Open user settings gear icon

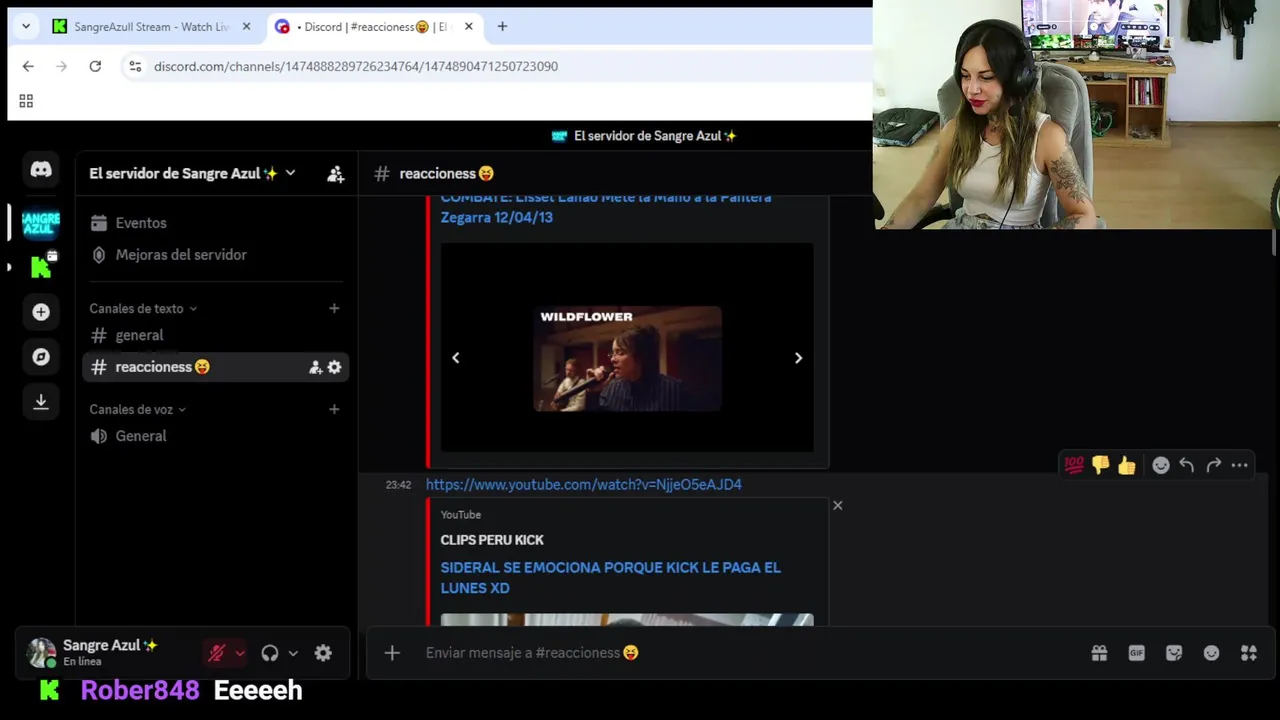pyautogui.click(x=323, y=653)
